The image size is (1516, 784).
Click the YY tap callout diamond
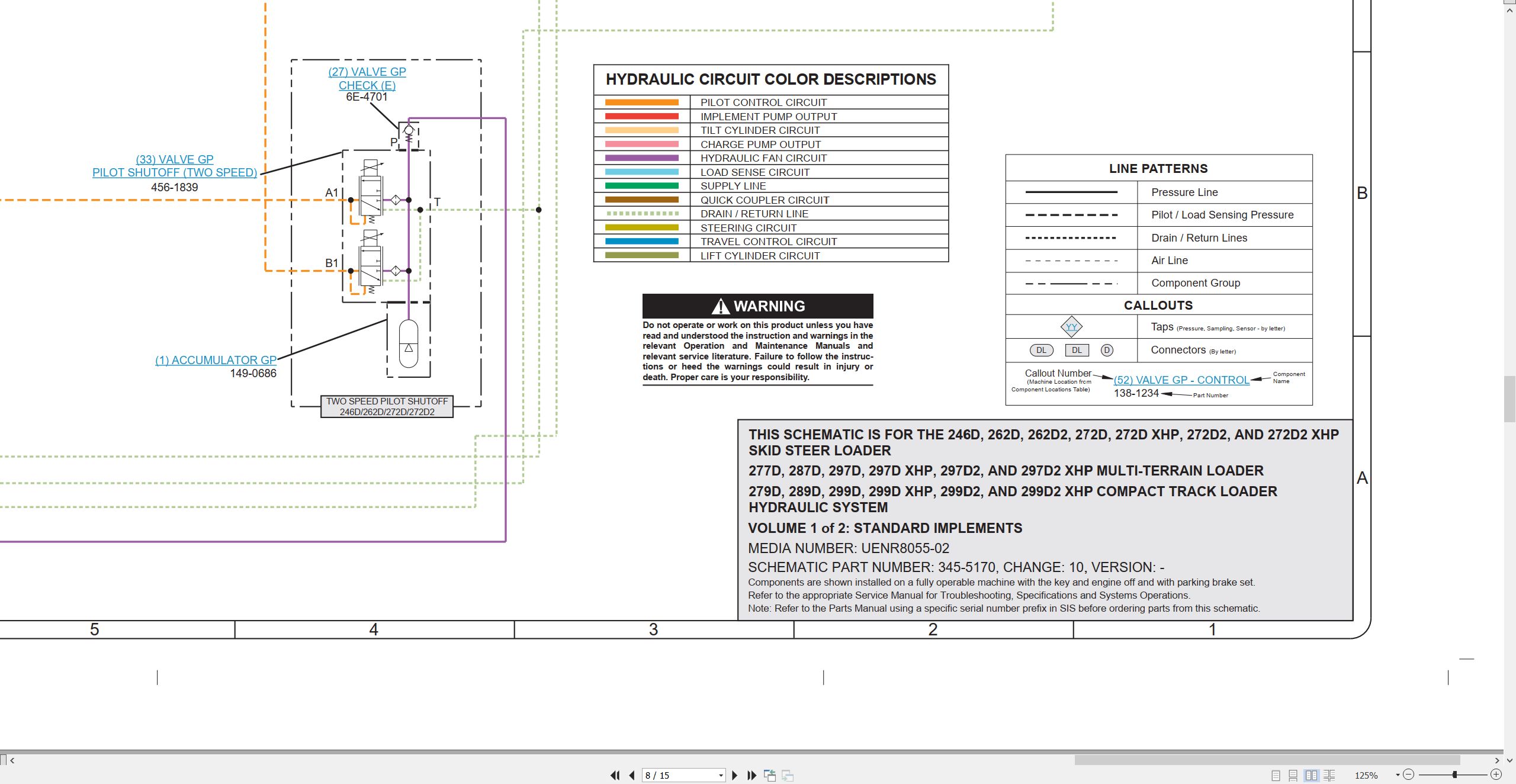1071,327
